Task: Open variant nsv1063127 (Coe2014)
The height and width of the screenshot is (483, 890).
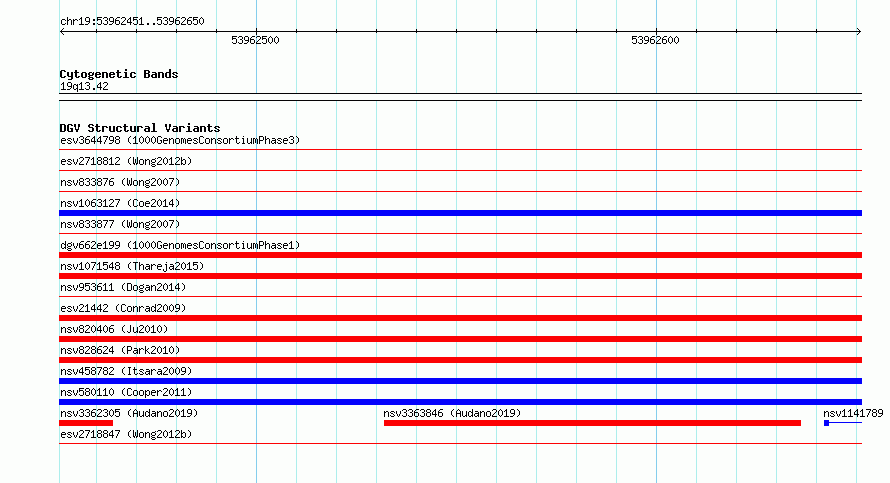Action: pos(120,203)
